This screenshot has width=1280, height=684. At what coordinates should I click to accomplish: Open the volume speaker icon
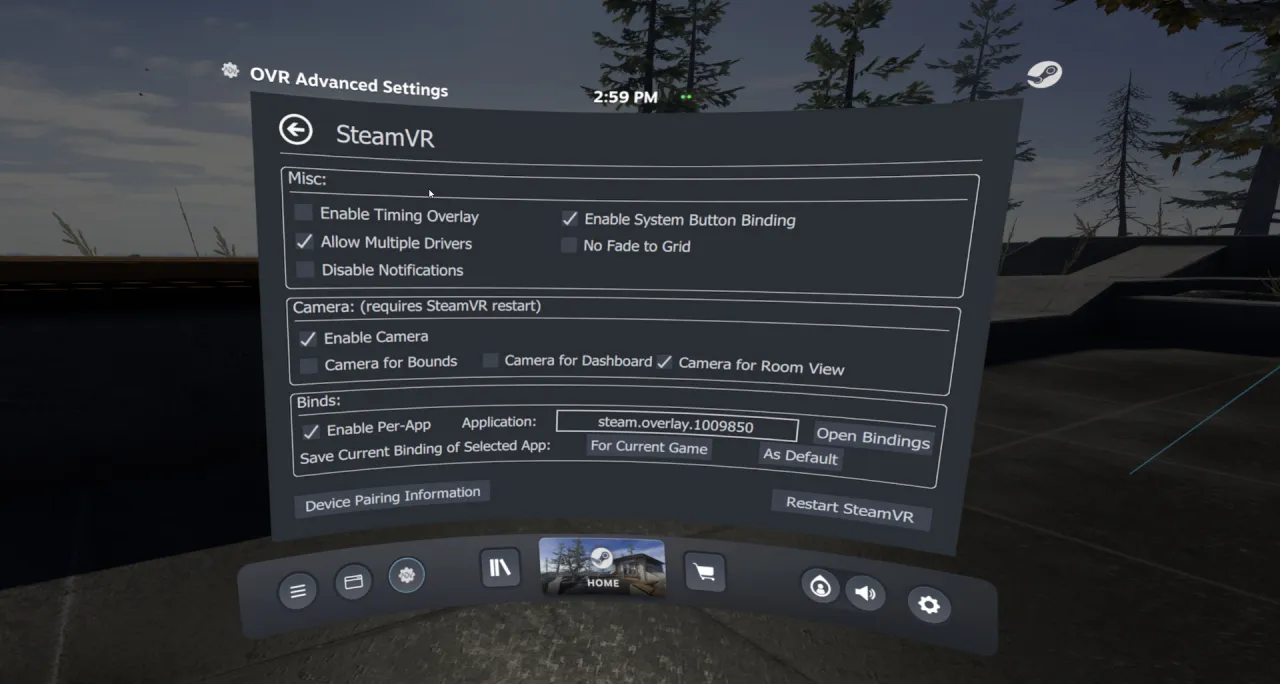click(865, 594)
